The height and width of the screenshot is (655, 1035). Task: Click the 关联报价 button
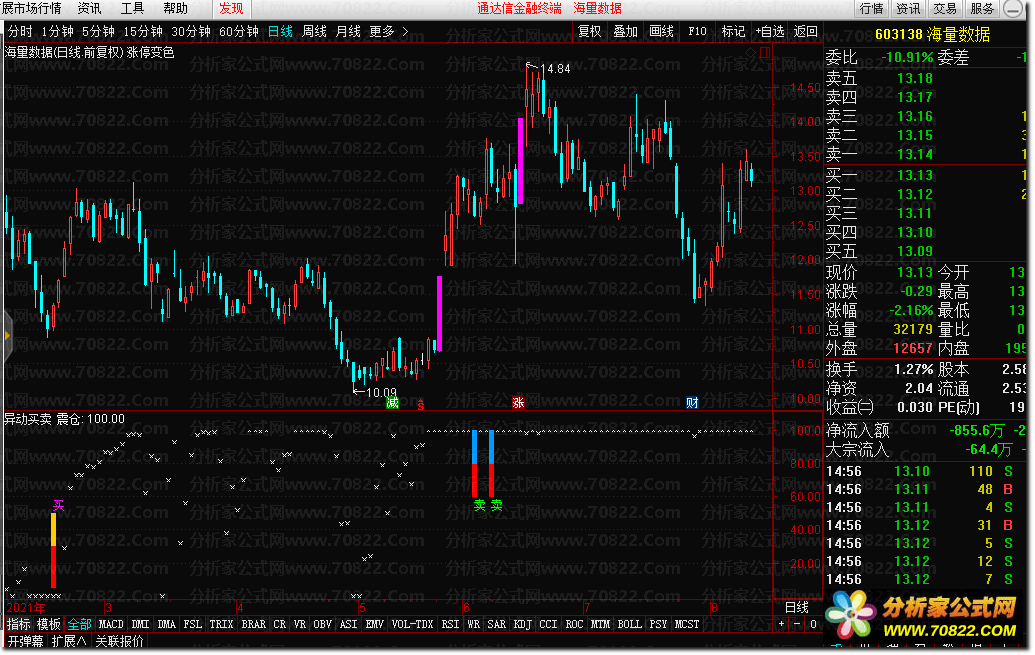click(x=119, y=641)
